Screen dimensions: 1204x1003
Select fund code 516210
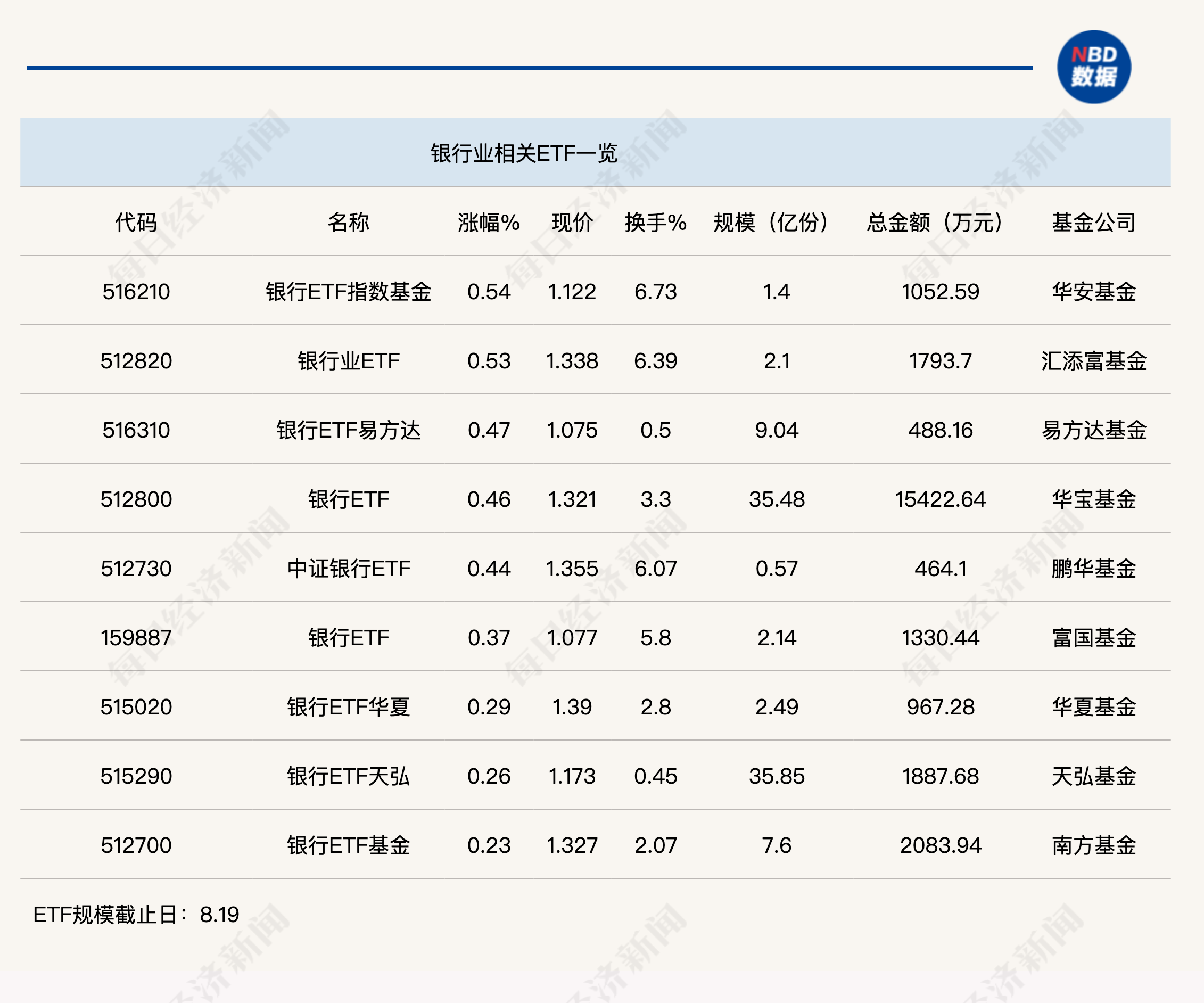(136, 292)
